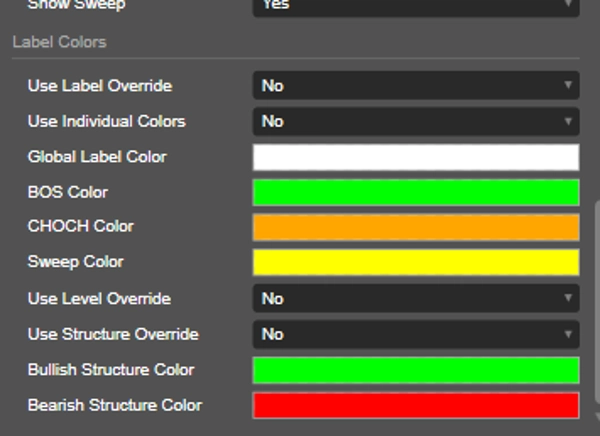Pick the white Global Label Color swatch
Screen dimensions: 600x436
(x=416, y=157)
